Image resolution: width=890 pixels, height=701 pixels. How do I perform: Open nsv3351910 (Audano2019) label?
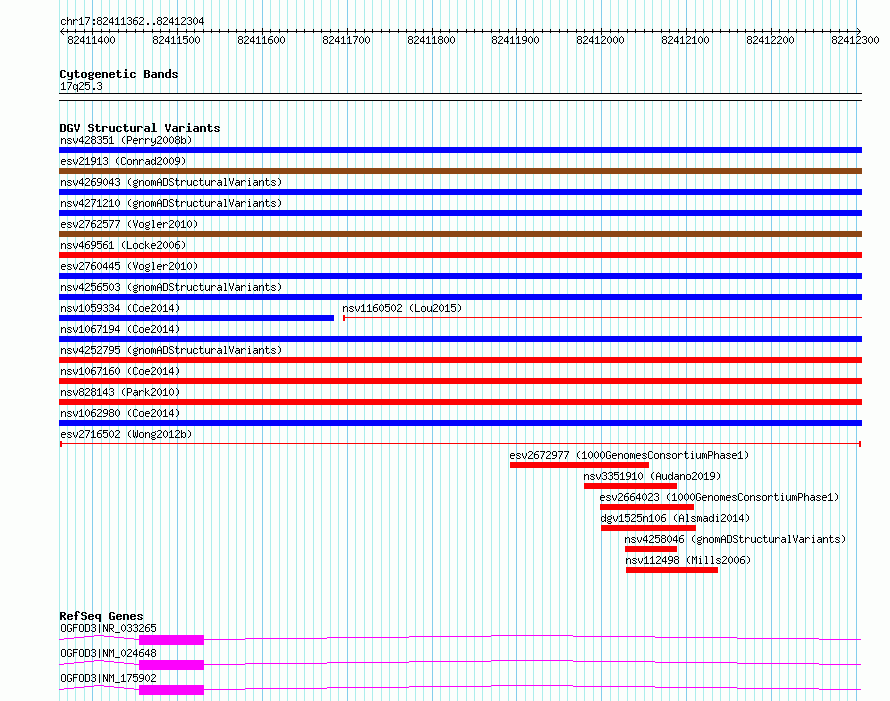(x=652, y=476)
